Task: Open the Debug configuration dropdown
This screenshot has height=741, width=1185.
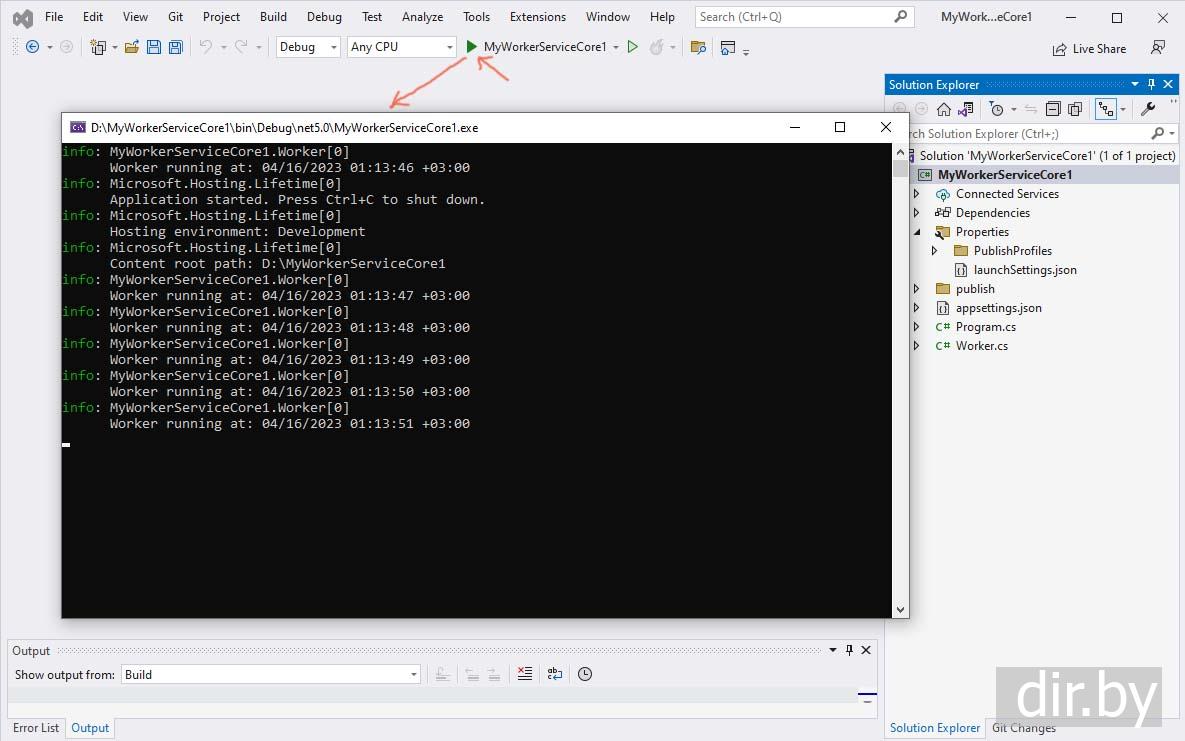Action: [x=308, y=47]
